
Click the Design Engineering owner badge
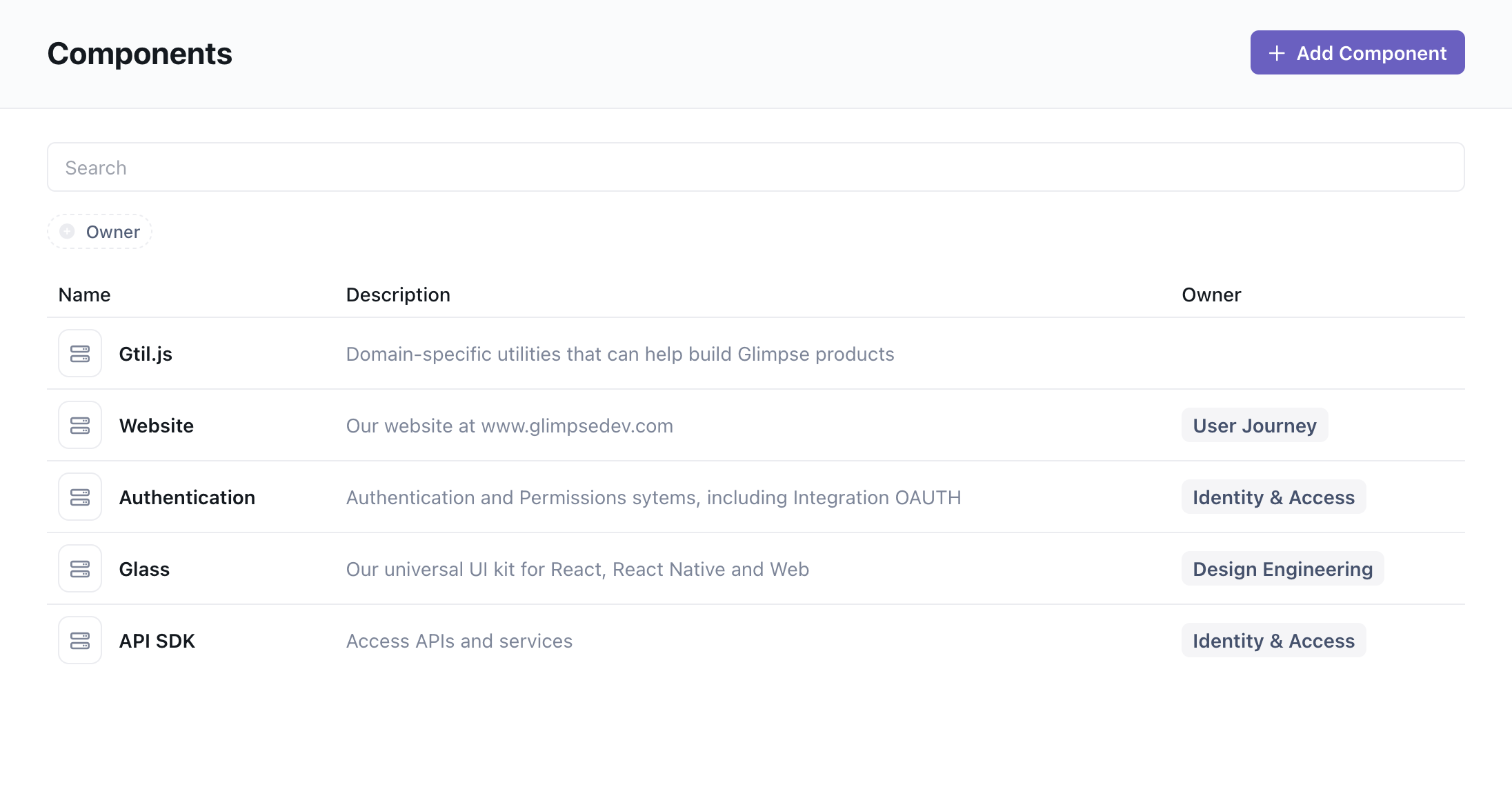click(x=1282, y=569)
